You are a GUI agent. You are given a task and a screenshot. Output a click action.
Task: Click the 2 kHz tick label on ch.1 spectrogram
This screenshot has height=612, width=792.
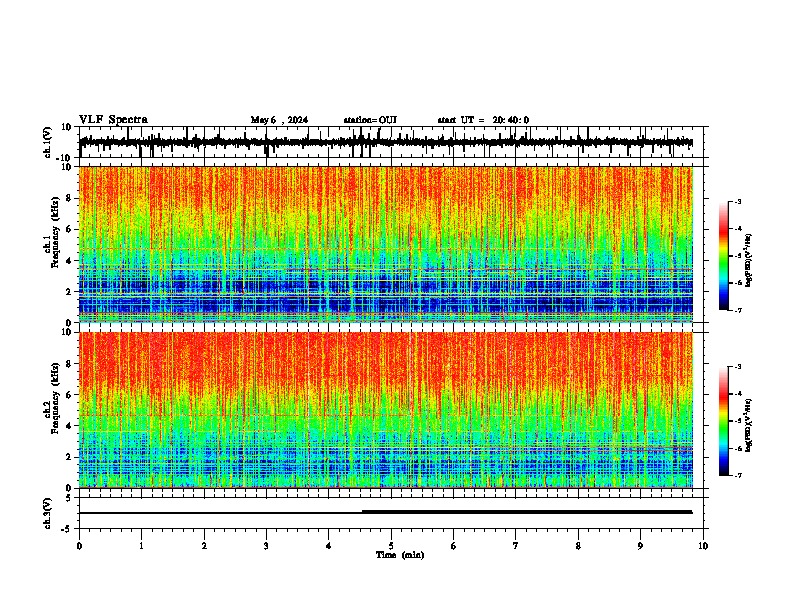[69, 291]
